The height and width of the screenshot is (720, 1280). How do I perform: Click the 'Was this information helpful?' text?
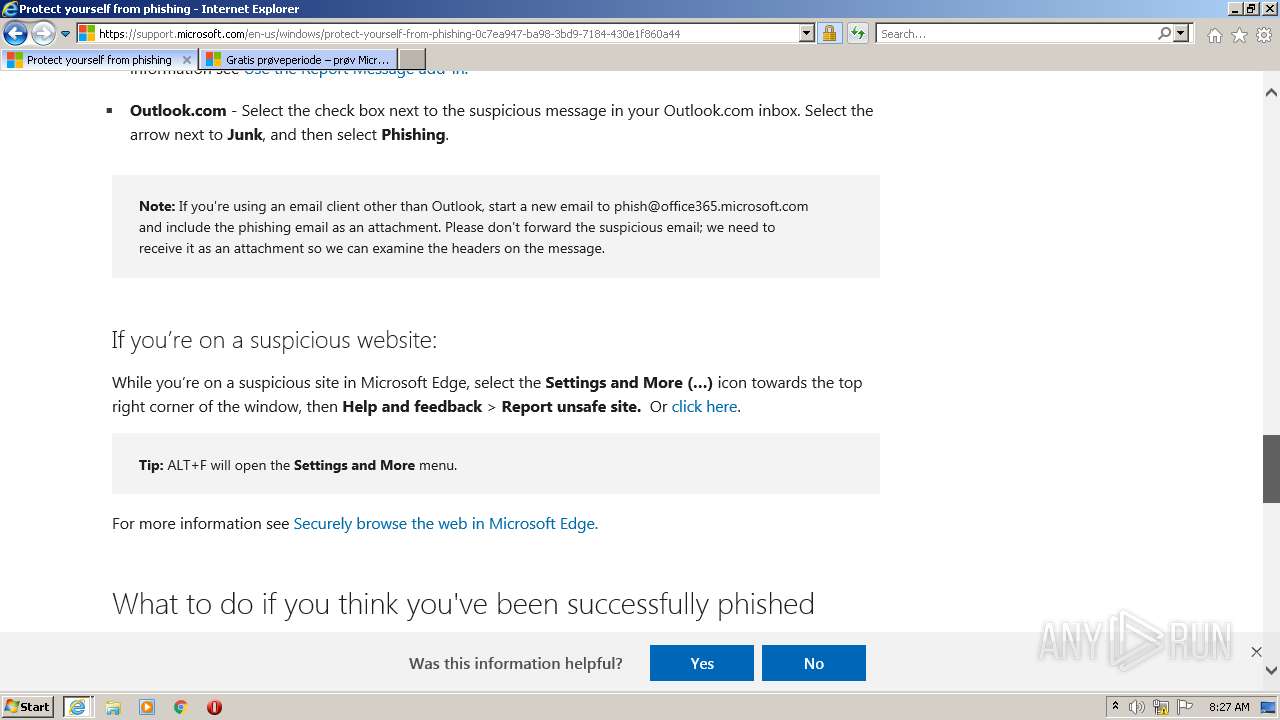(x=516, y=663)
